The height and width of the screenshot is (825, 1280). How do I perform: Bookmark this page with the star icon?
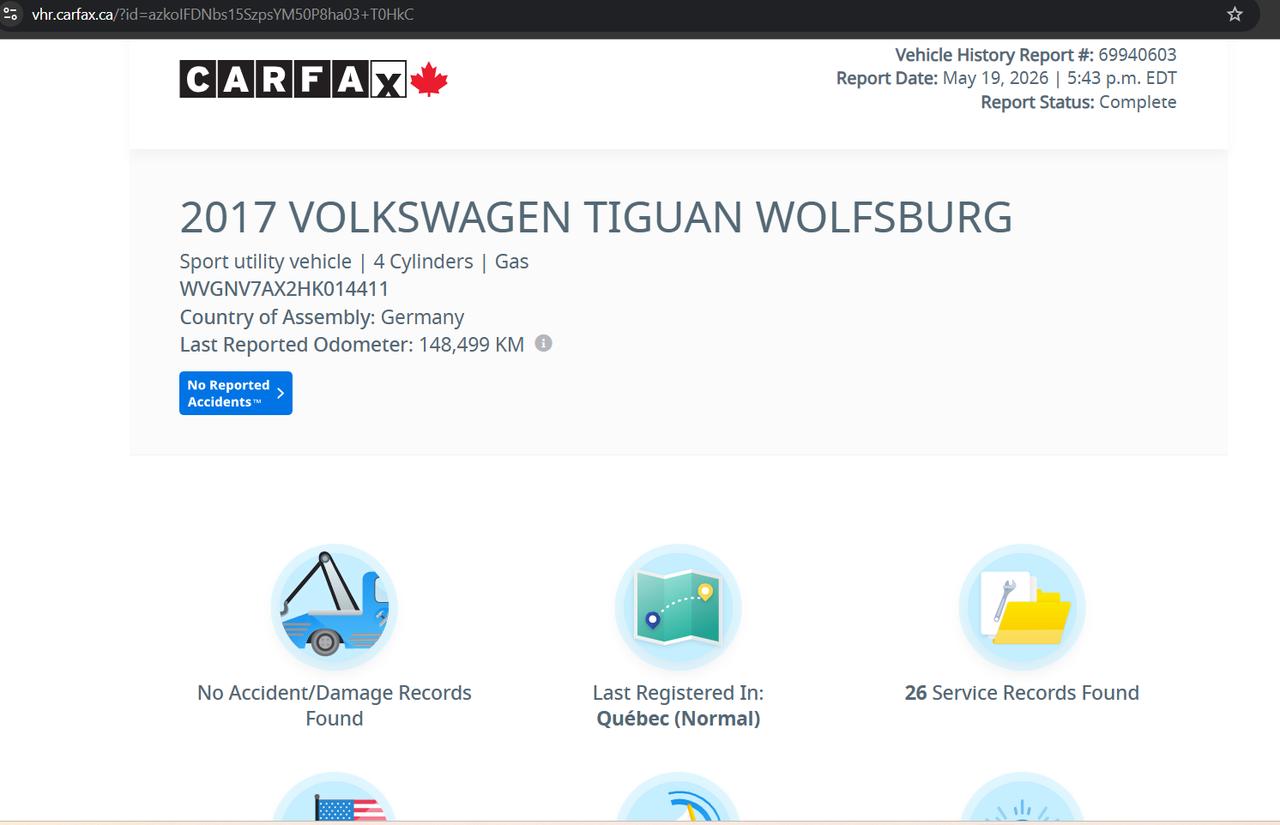1235,14
